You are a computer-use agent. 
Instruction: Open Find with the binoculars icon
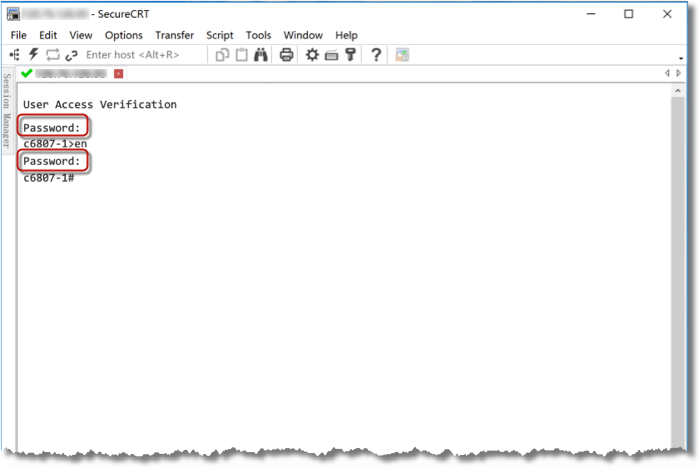[x=261, y=55]
